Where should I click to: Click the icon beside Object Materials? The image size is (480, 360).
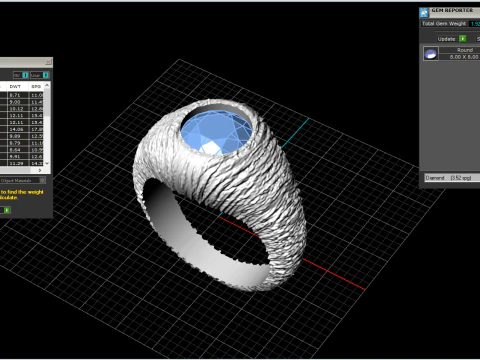tap(43, 180)
